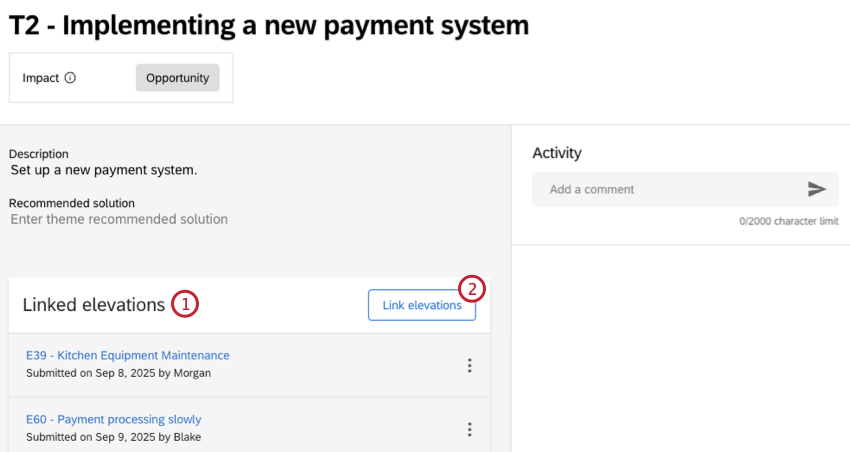Click red annotation marker number 1
This screenshot has width=850, height=452.
184,304
